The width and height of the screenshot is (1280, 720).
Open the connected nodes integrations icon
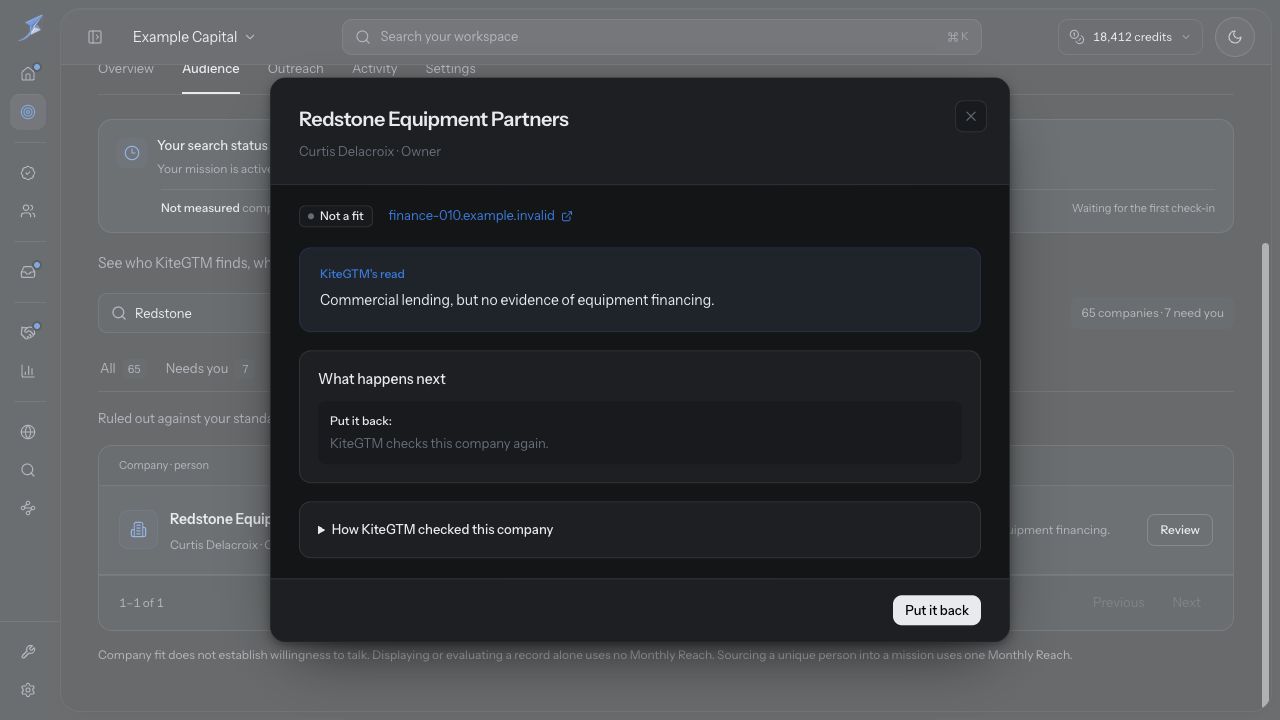(28, 508)
